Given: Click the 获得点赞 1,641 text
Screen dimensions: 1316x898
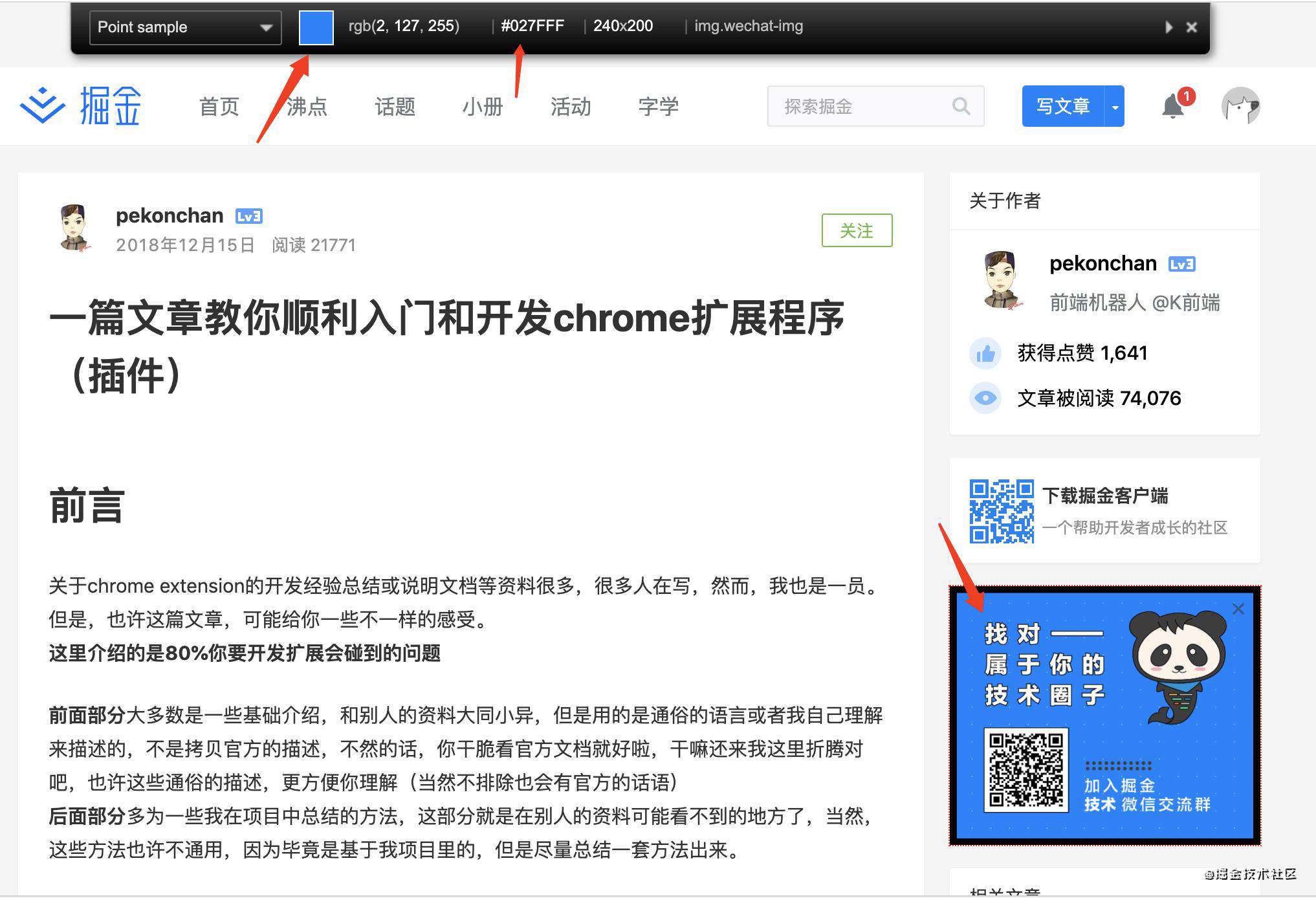Looking at the screenshot, I should (1082, 353).
